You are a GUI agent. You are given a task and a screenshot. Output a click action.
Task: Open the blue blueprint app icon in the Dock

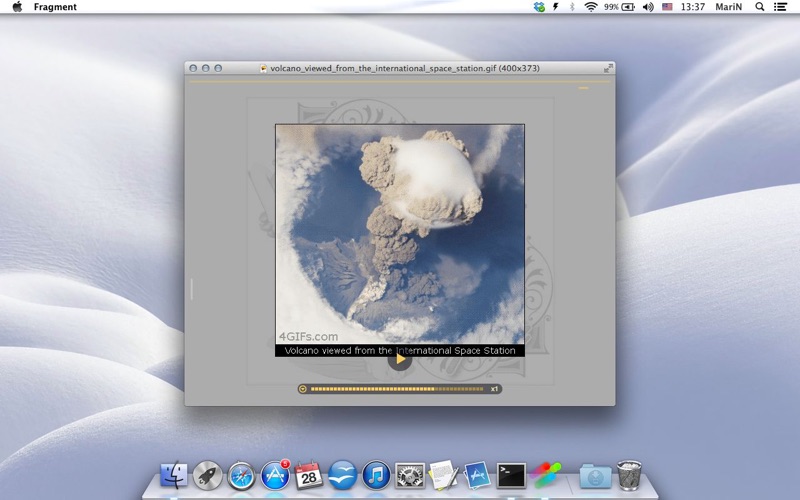477,475
